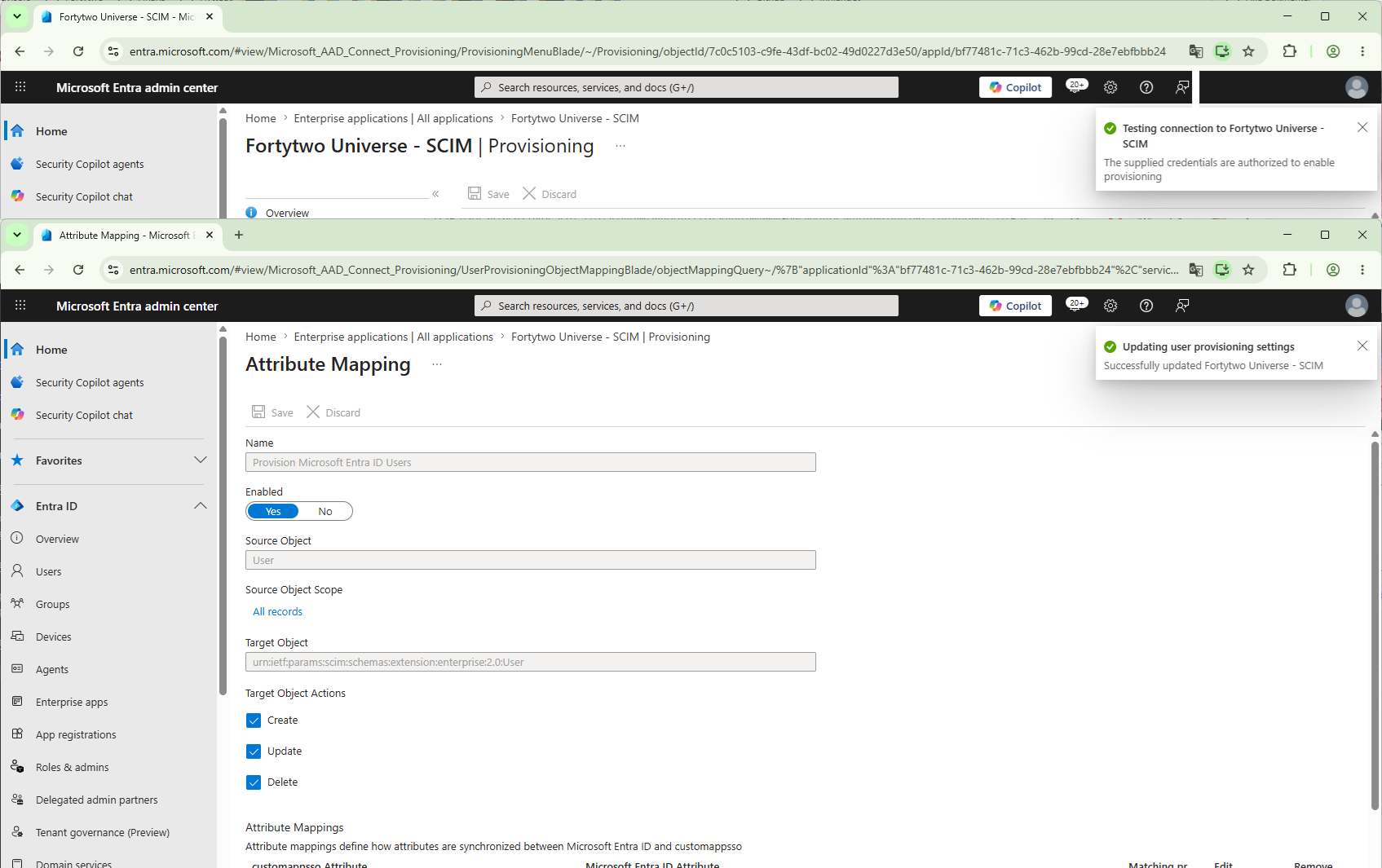
Task: Open Settings gear in Provisioning window
Action: click(1110, 87)
